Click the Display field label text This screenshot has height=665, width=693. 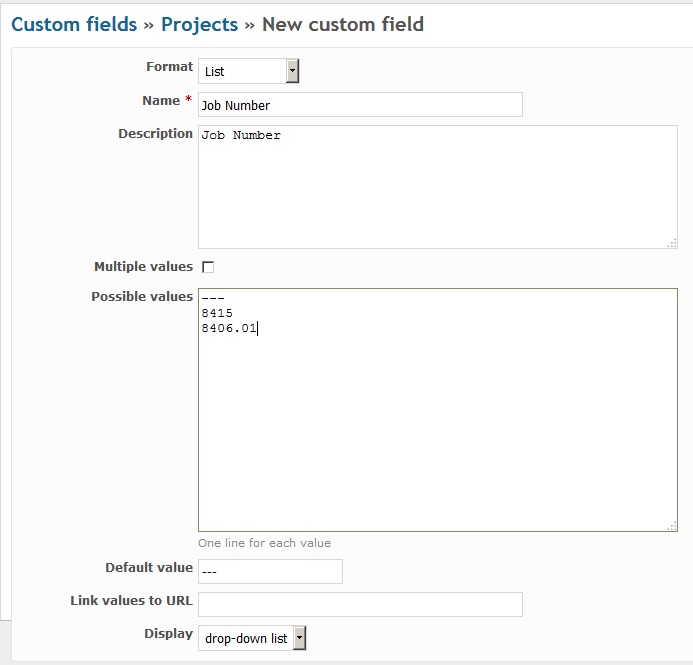(168, 634)
